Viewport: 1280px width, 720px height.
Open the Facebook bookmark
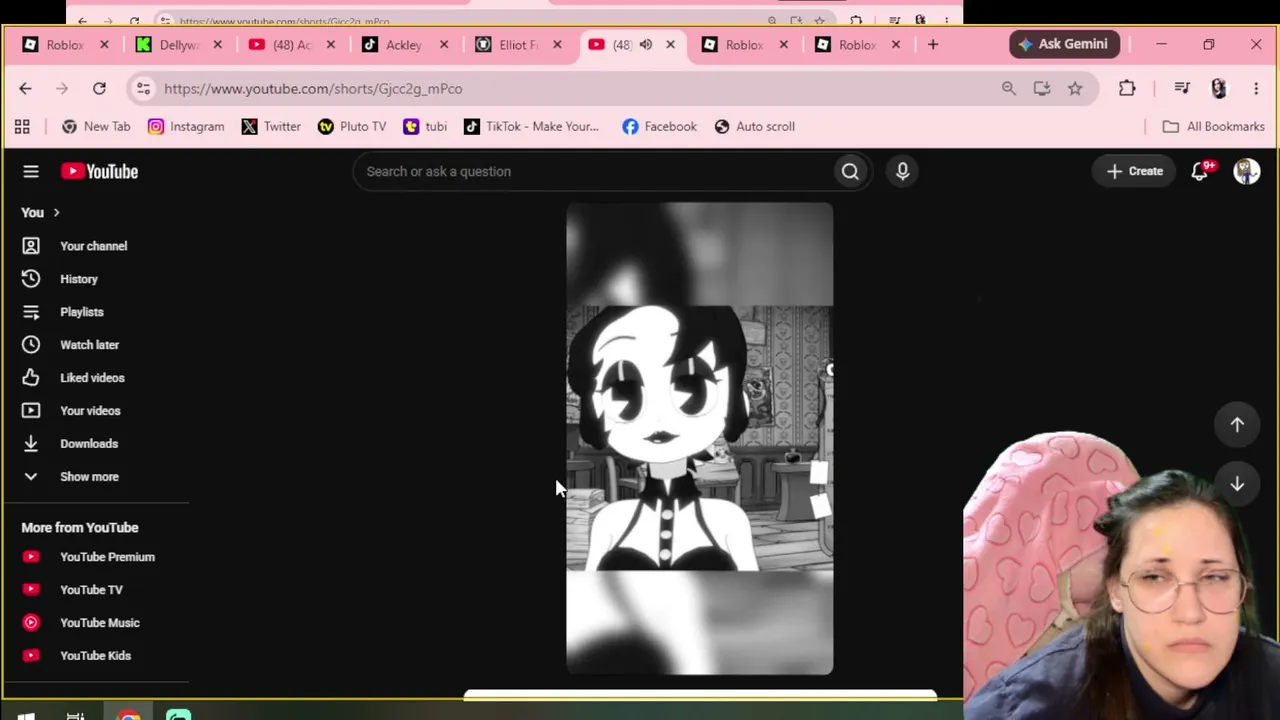659,127
